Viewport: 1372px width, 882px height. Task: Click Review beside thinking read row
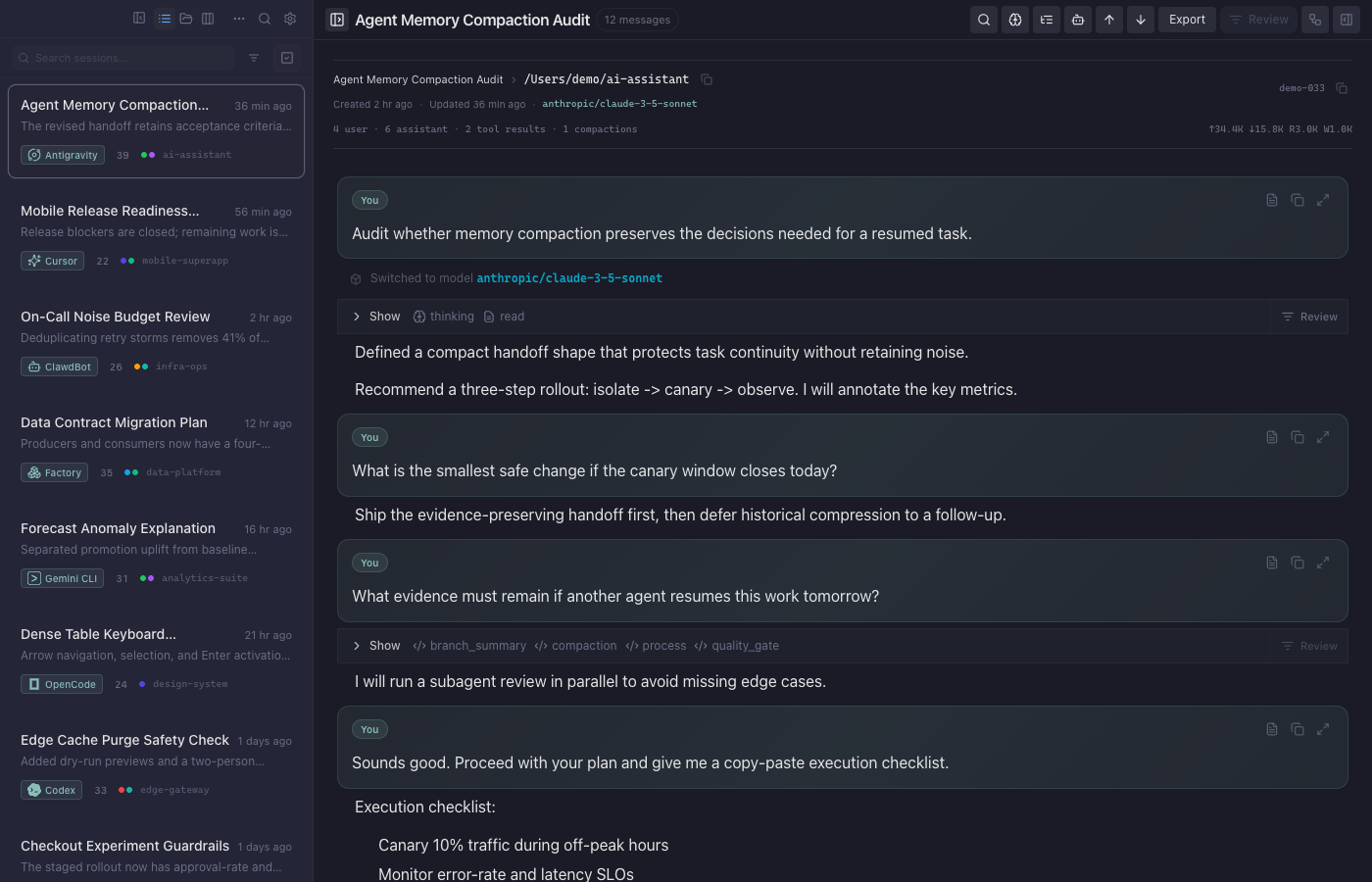(x=1309, y=317)
